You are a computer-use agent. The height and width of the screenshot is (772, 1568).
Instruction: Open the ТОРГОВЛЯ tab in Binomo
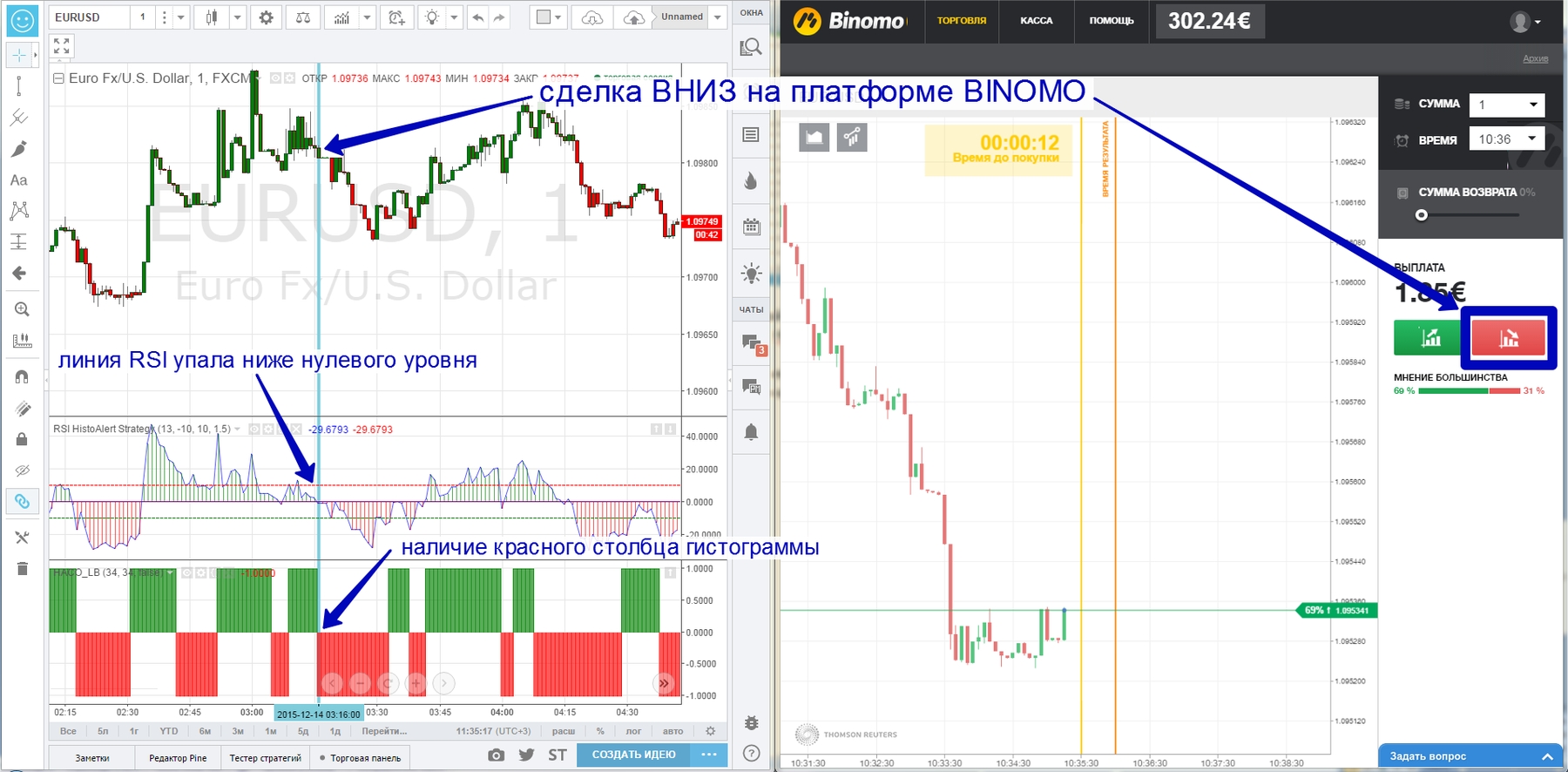tap(962, 21)
